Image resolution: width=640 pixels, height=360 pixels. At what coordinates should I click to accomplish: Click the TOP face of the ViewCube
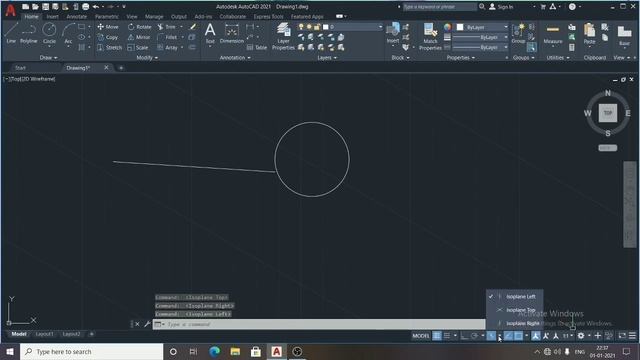(x=608, y=113)
